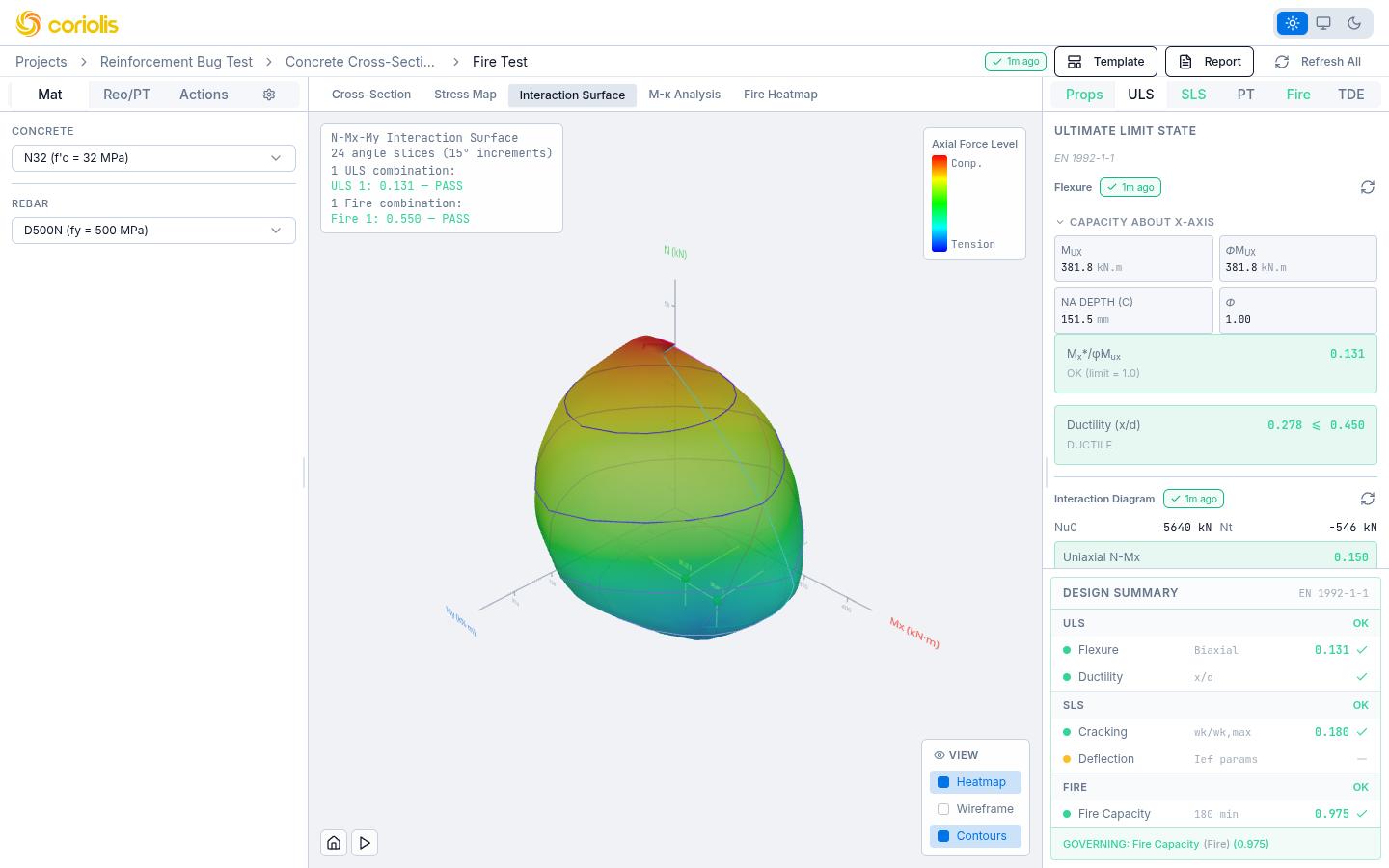Open the Fire Heatmap tab
1389x868 pixels.
780,94
